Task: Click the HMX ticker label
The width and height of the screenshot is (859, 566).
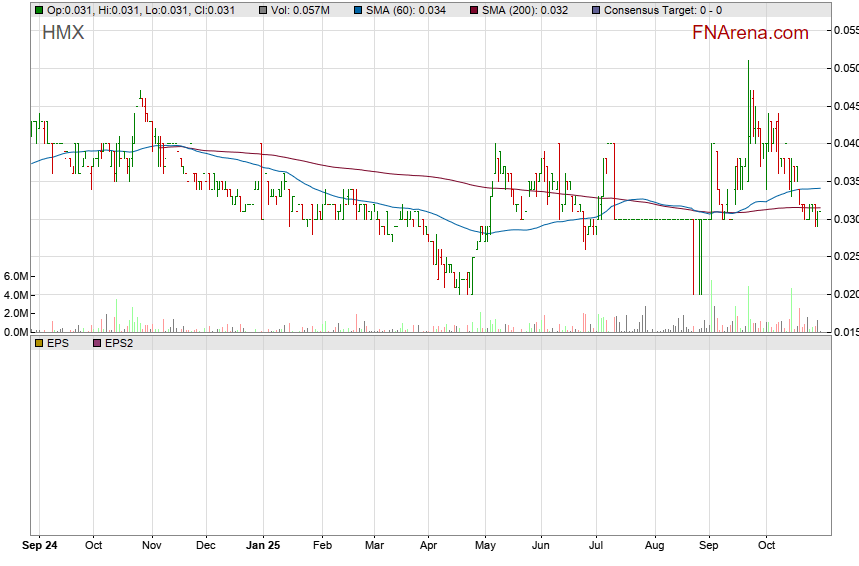Action: (x=63, y=33)
